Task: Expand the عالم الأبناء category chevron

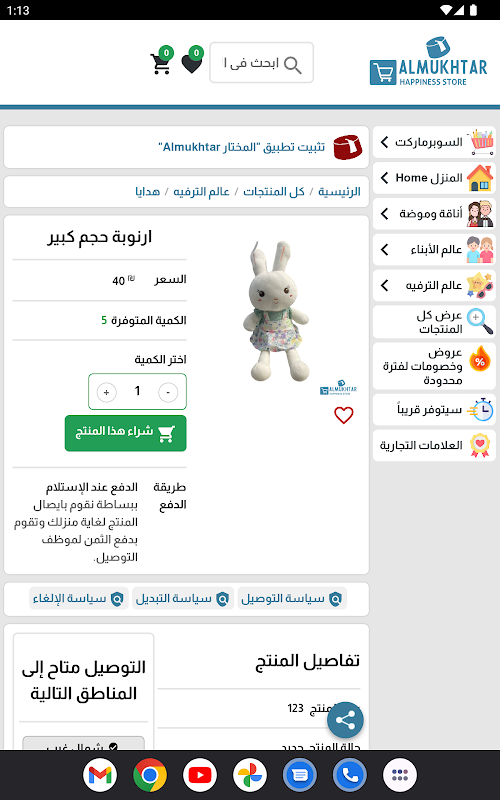Action: coord(385,249)
